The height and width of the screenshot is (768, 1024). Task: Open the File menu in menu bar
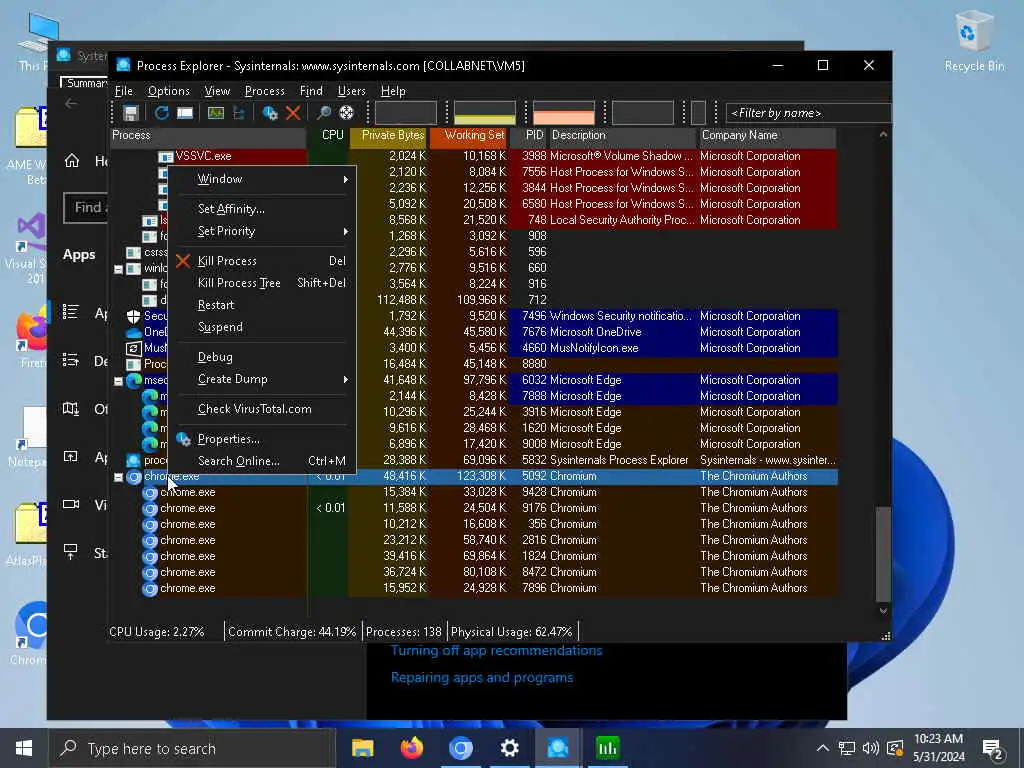(123, 91)
